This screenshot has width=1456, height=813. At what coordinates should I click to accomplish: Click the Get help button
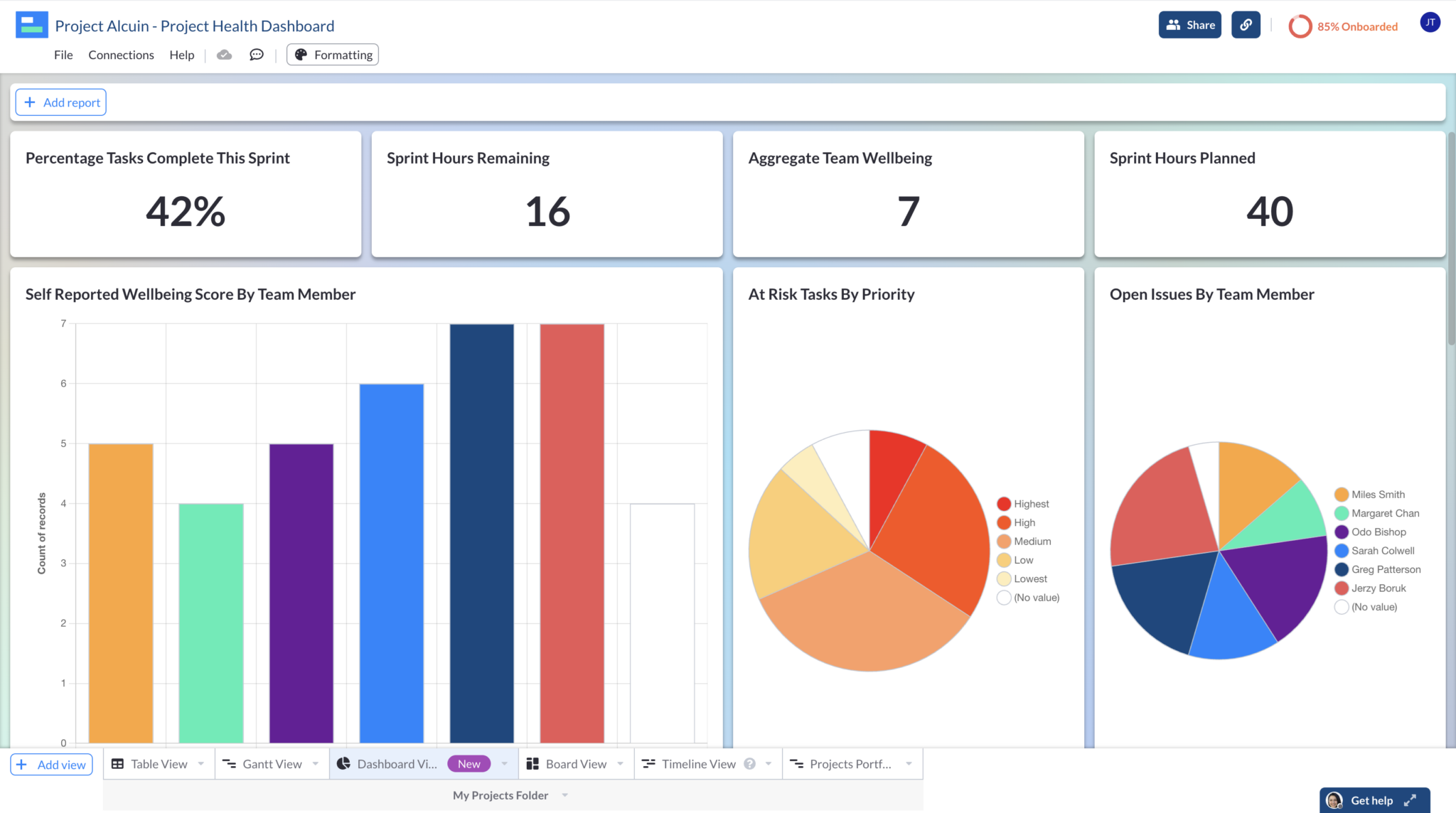coord(1374,800)
